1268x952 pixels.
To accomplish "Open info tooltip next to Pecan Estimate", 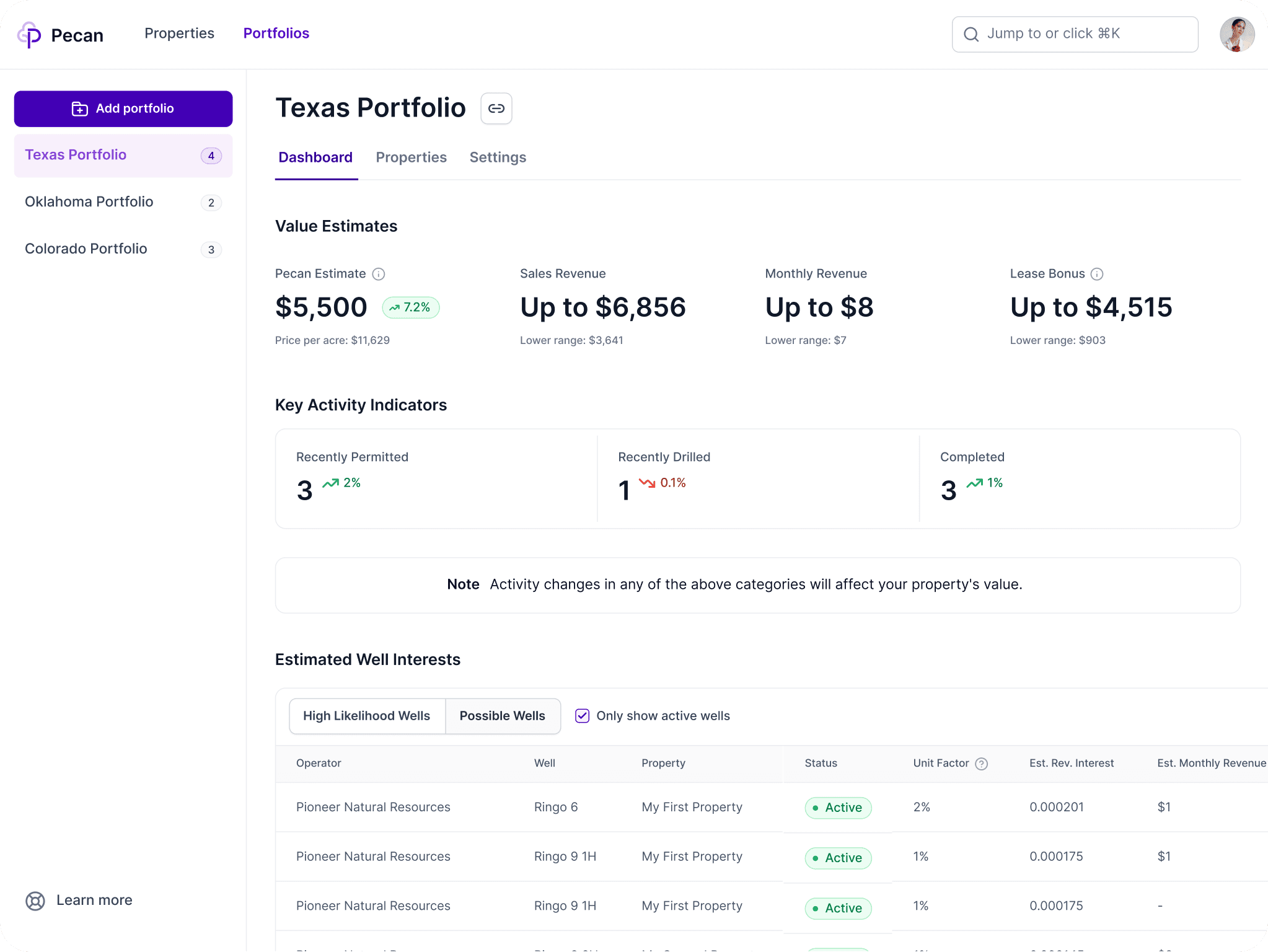I will [x=379, y=274].
